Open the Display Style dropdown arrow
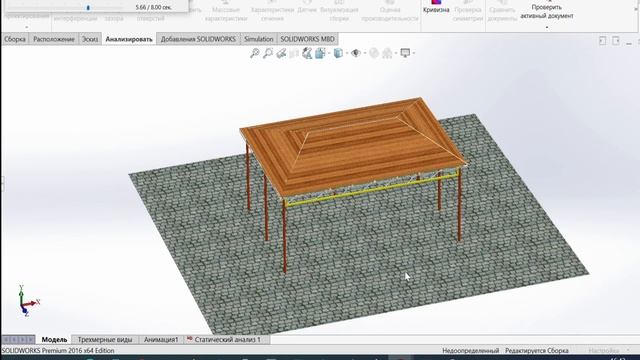 click(x=347, y=53)
